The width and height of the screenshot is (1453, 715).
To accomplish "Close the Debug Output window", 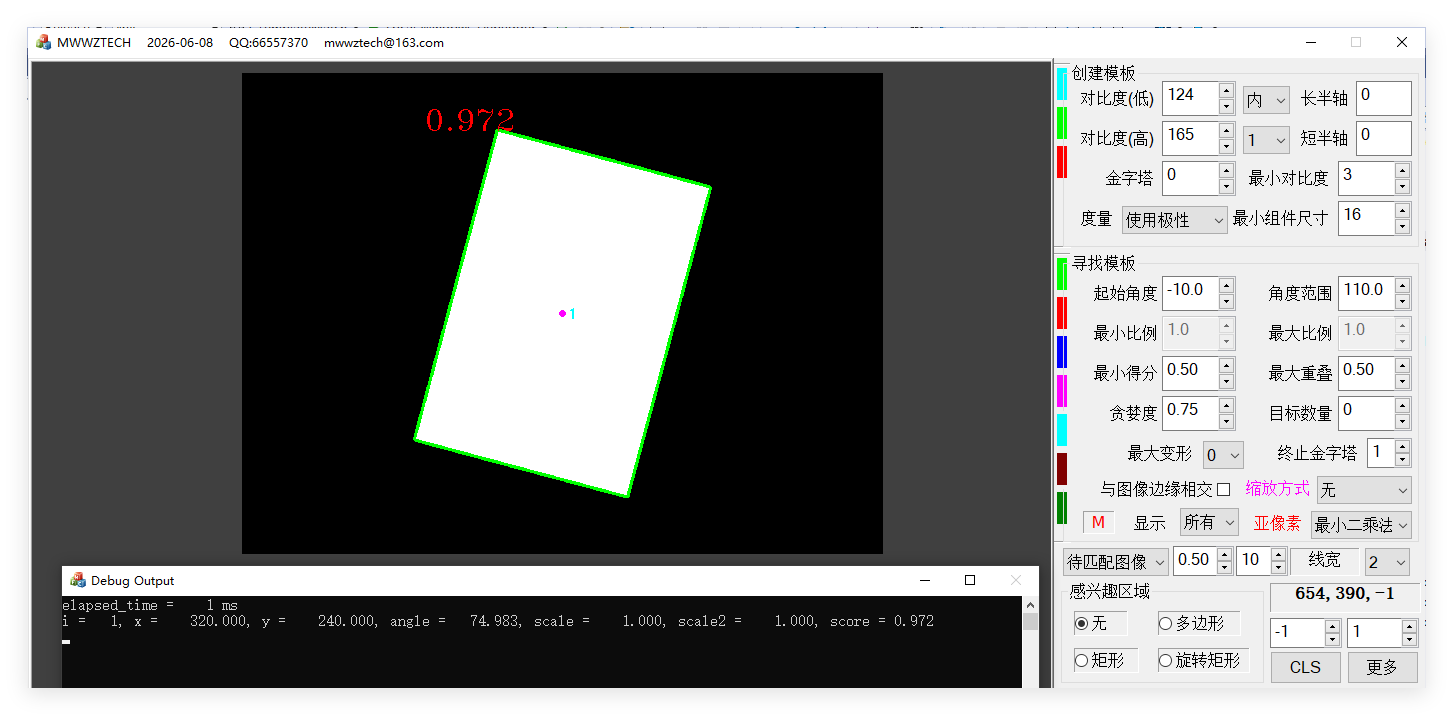I will [x=1015, y=580].
